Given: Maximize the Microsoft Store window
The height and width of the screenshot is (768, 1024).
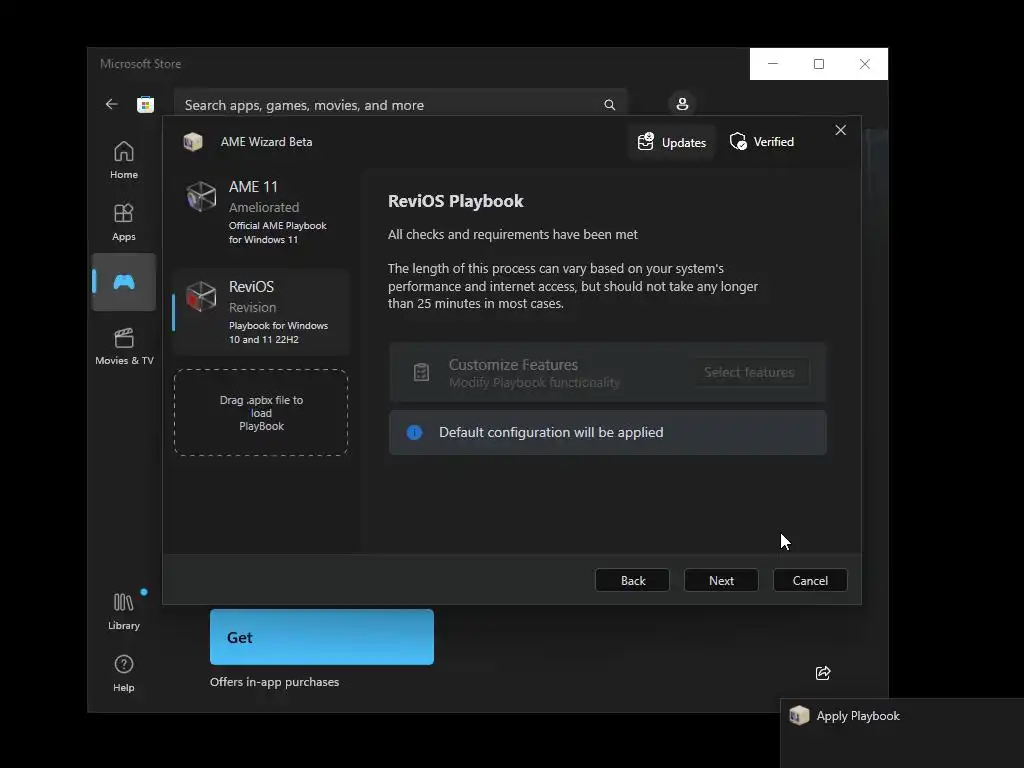Looking at the screenshot, I should click(x=819, y=64).
